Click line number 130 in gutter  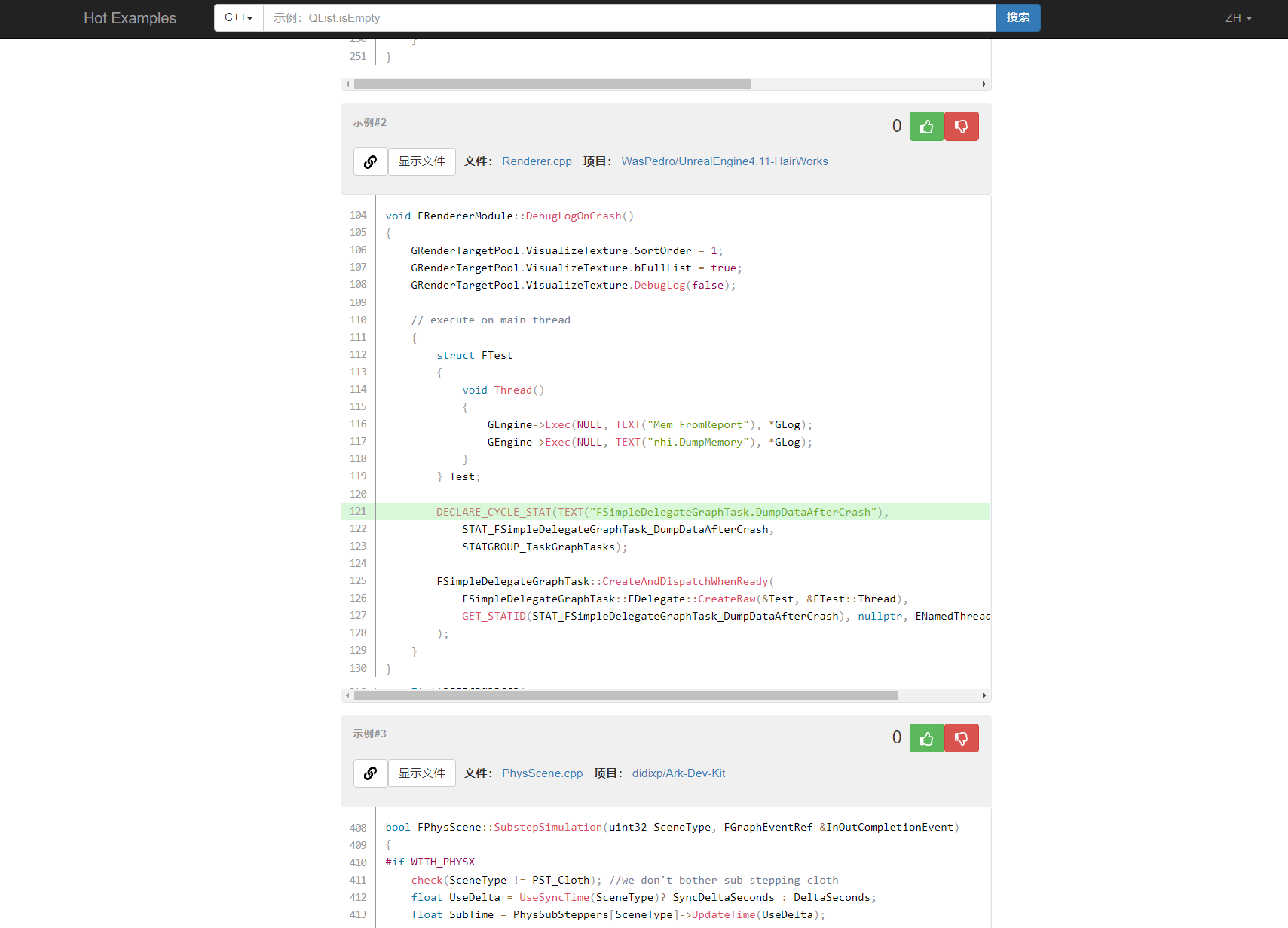(358, 668)
